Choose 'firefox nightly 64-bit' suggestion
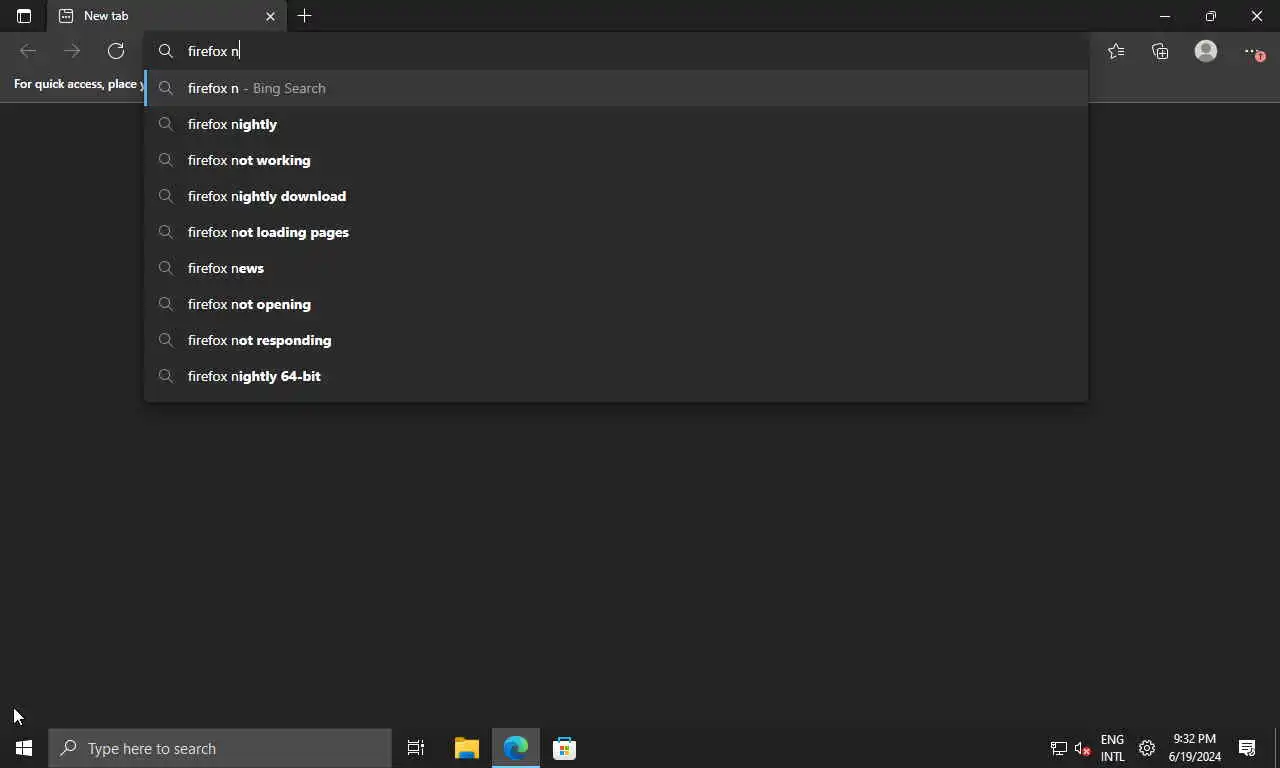The image size is (1280, 768). 616,376
